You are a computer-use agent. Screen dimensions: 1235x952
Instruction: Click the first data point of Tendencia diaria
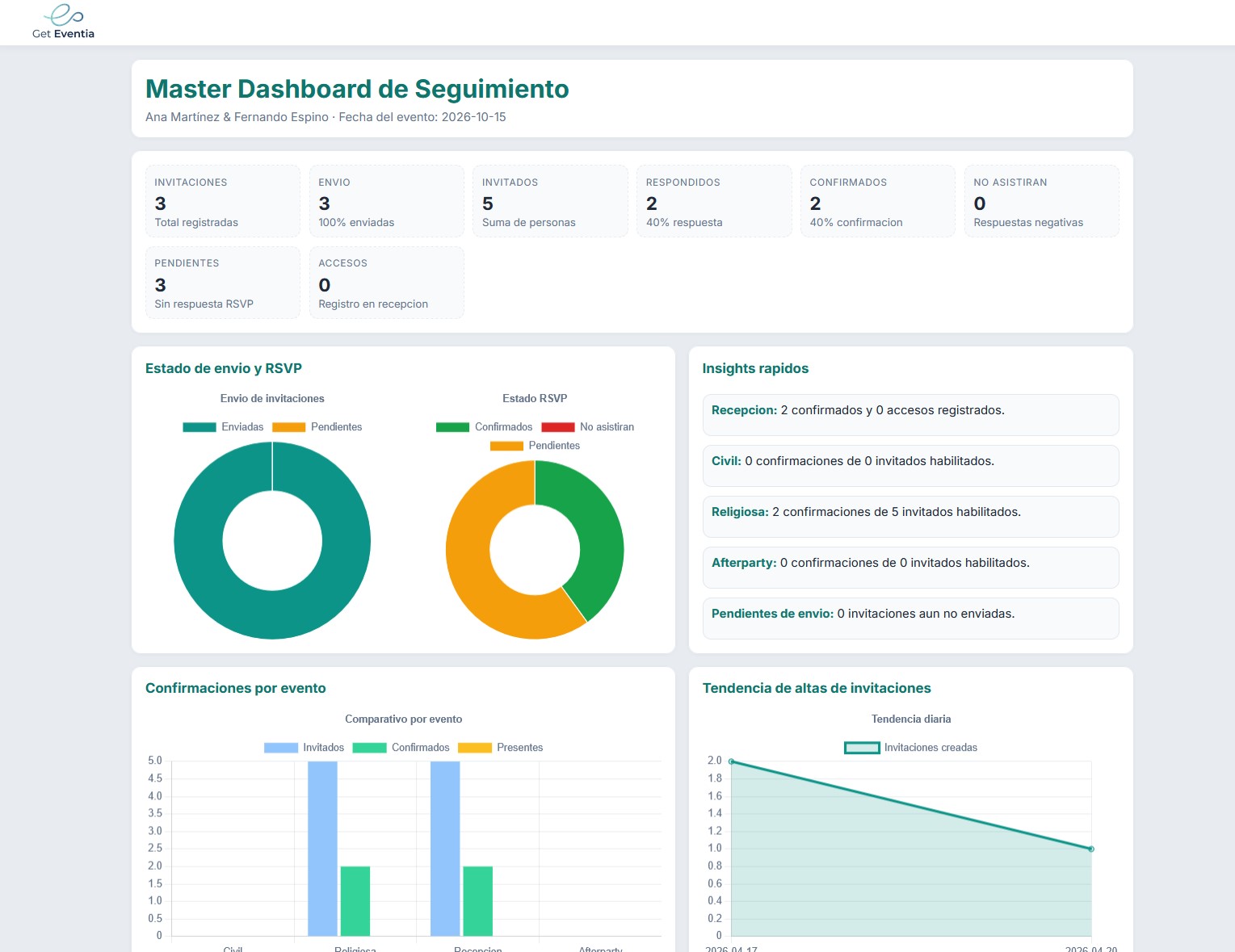coord(732,761)
